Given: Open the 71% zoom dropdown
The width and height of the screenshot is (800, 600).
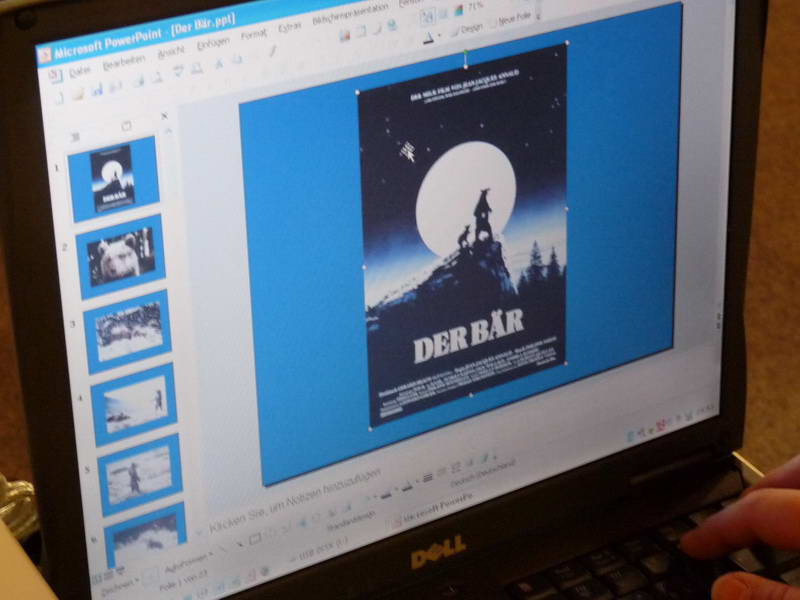Looking at the screenshot, I should (x=475, y=7).
